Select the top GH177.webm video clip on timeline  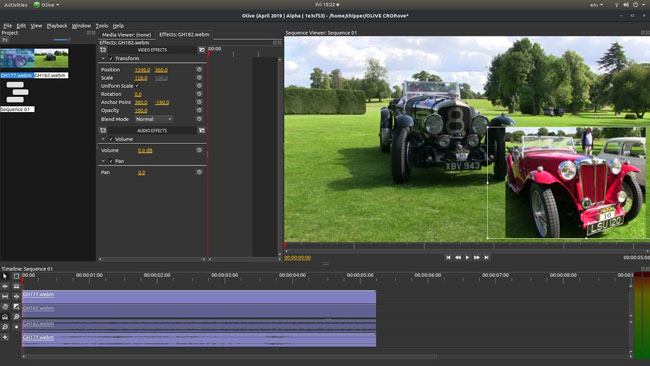(x=199, y=296)
